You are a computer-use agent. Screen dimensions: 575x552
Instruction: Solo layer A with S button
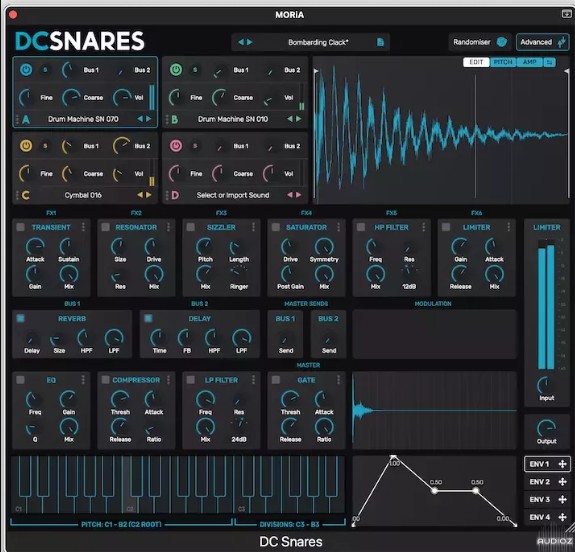[x=45, y=70]
